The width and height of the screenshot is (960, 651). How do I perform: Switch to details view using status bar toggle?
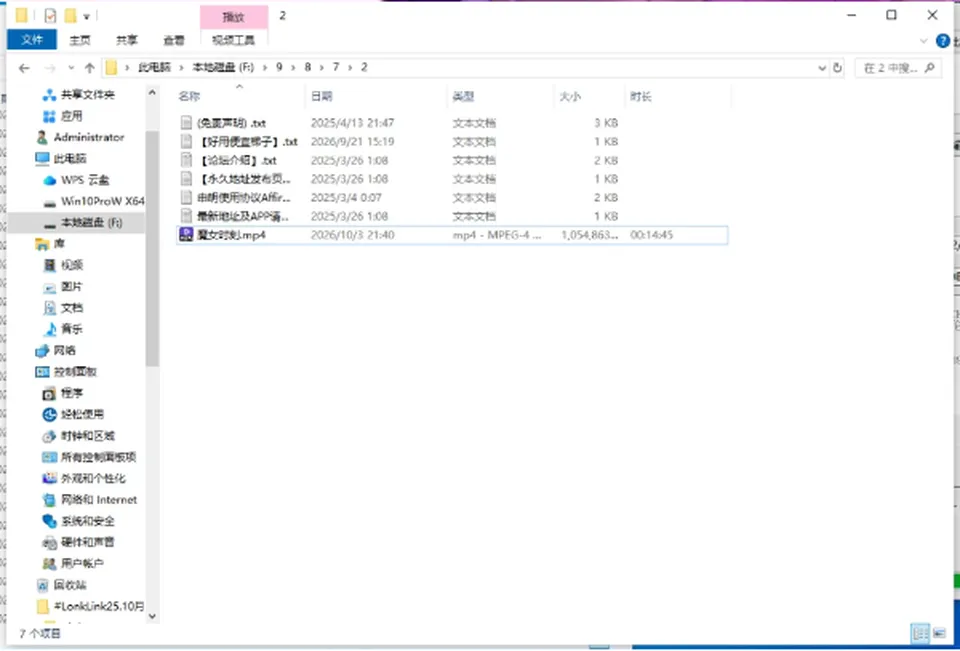(920, 633)
